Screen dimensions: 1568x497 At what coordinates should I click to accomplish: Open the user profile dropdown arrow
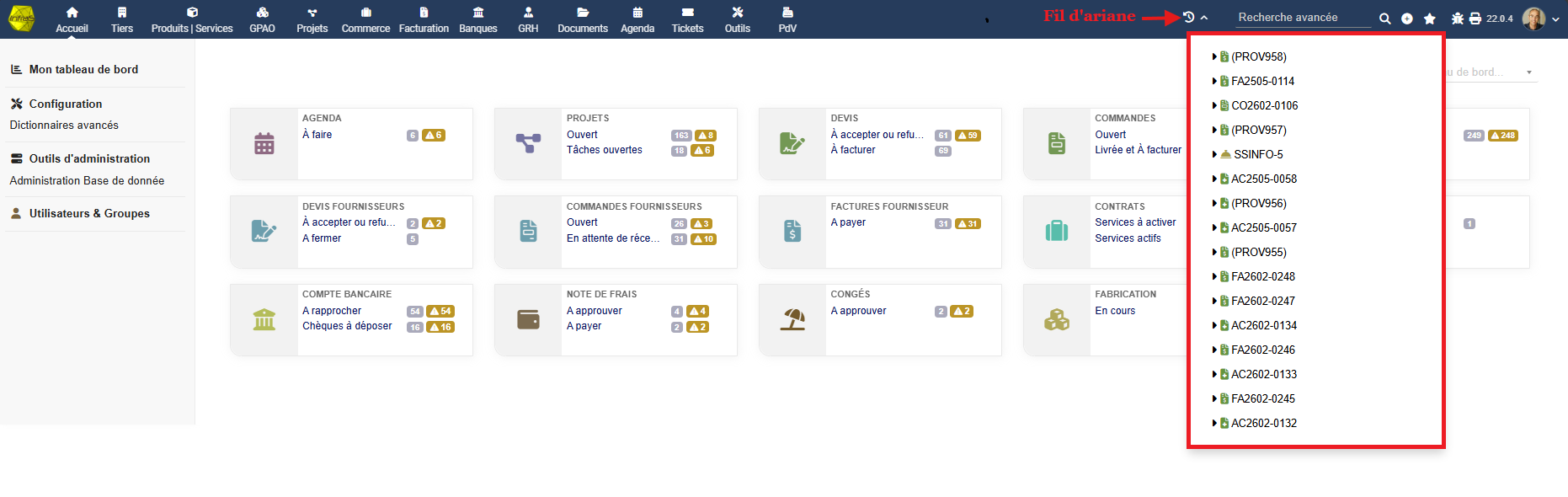1555,19
